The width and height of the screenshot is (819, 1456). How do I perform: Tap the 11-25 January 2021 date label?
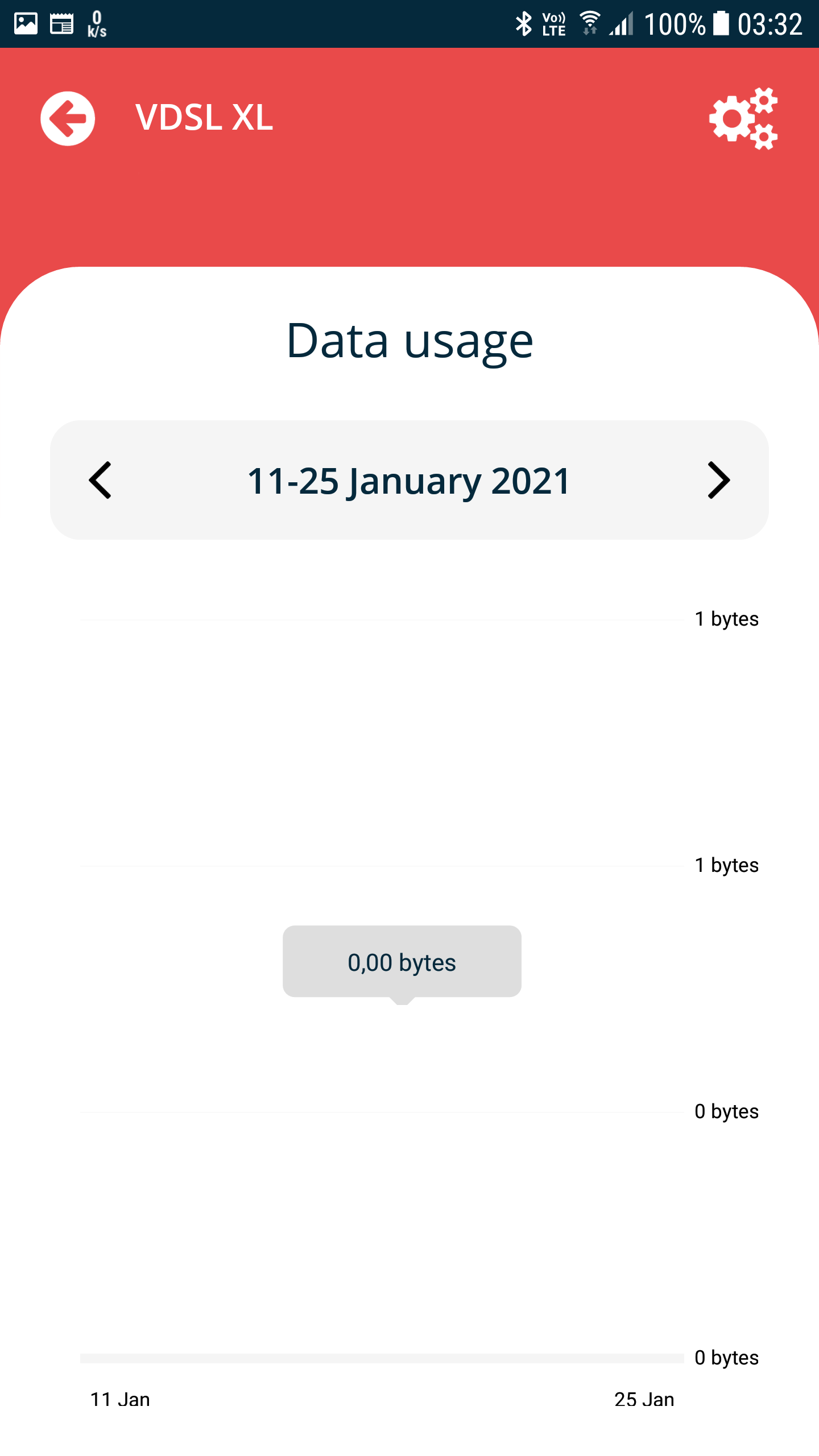click(x=409, y=481)
